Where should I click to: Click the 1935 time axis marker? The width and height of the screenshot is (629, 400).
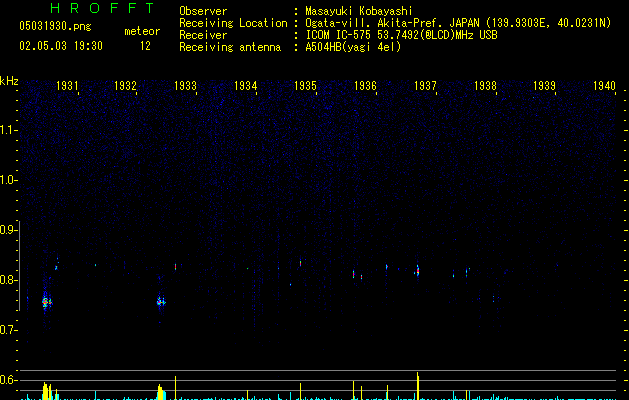[x=305, y=86]
